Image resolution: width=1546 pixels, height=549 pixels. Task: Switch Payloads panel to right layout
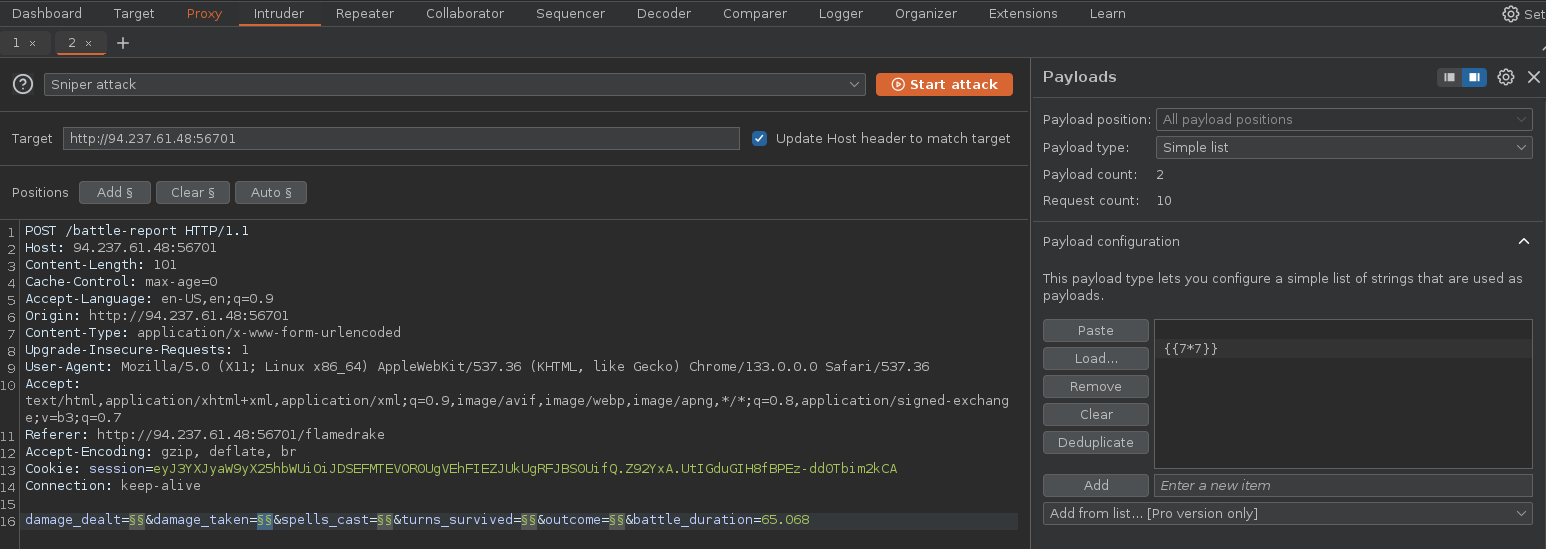click(1473, 77)
